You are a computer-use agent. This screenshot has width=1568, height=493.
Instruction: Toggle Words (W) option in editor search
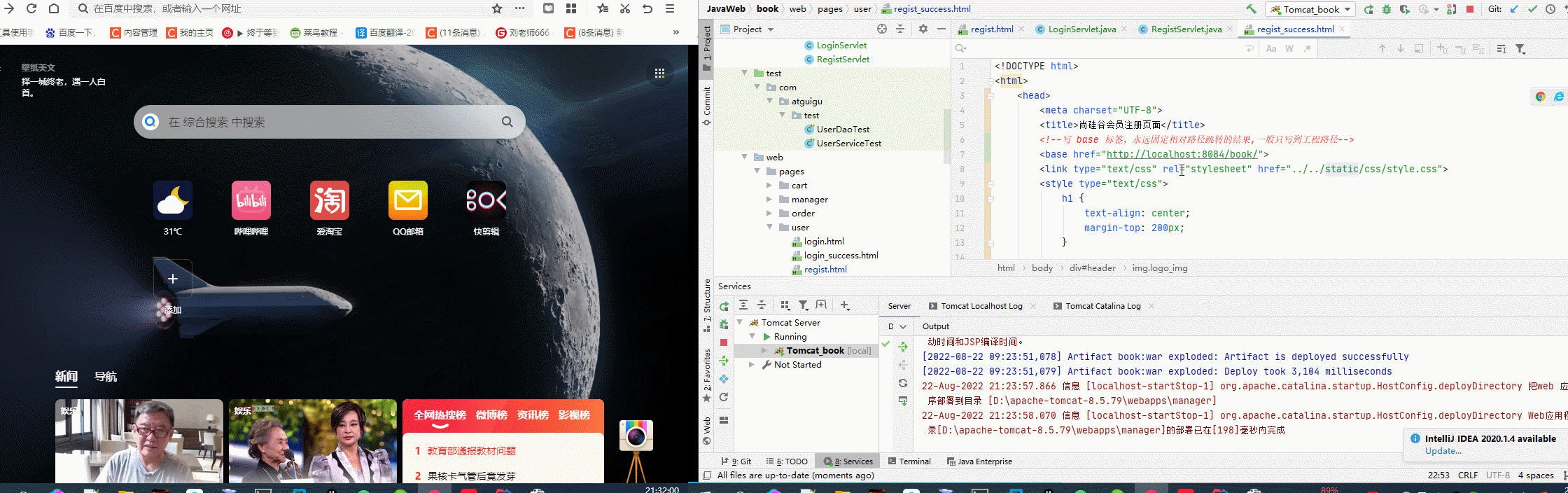pyautogui.click(x=1289, y=48)
